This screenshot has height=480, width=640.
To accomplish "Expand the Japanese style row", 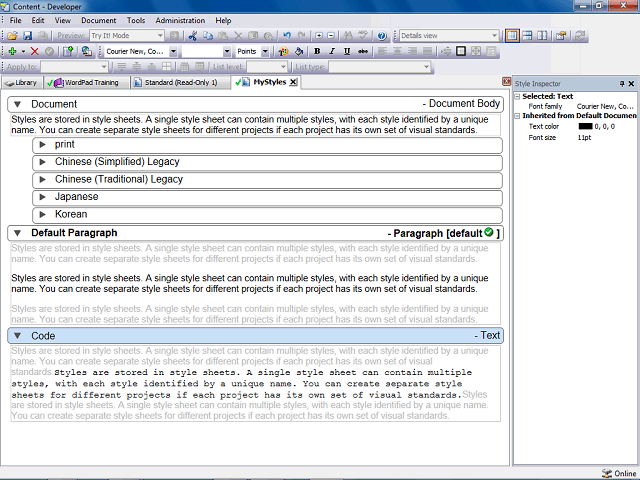I will [42, 197].
